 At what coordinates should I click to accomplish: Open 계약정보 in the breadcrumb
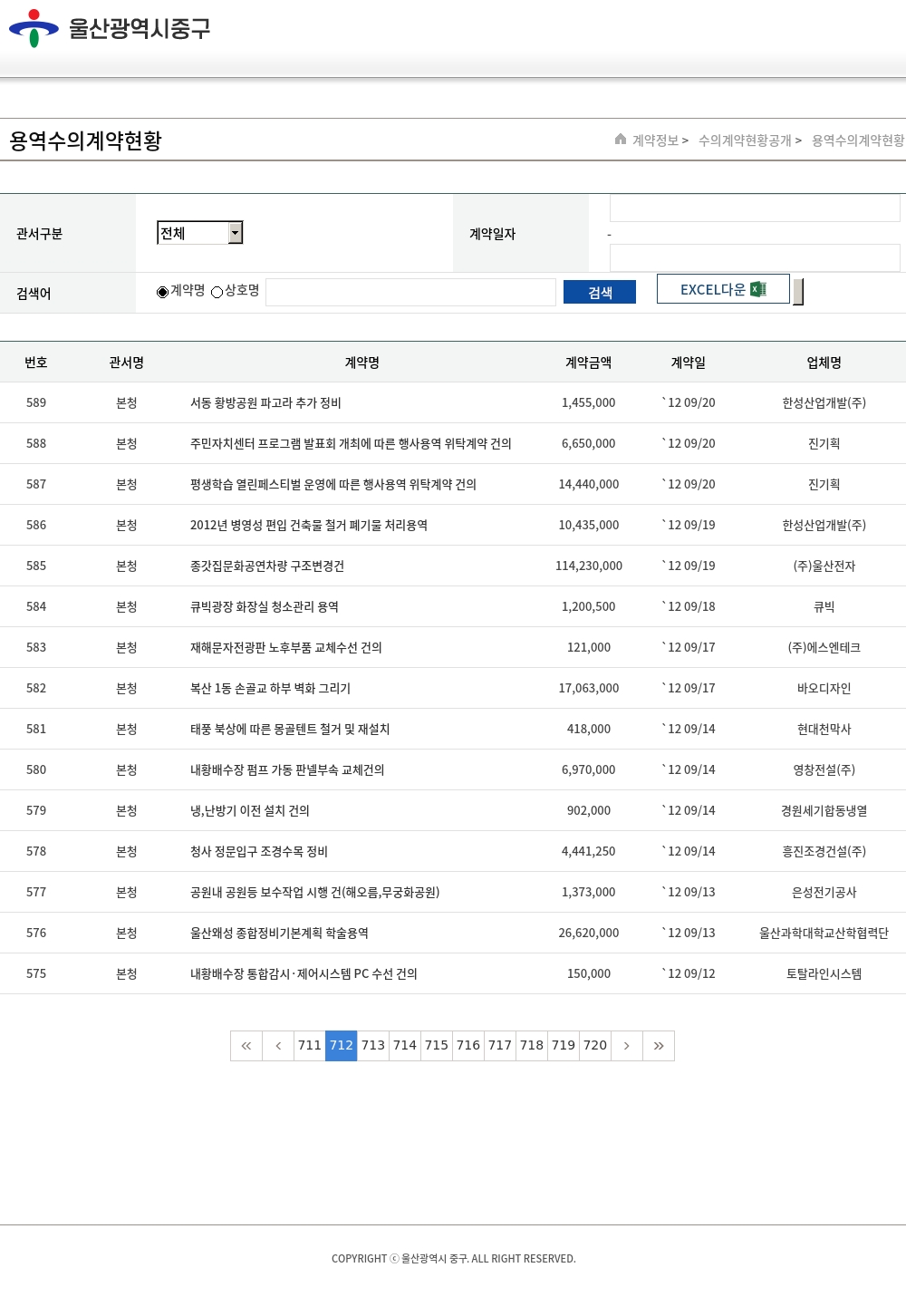point(655,140)
